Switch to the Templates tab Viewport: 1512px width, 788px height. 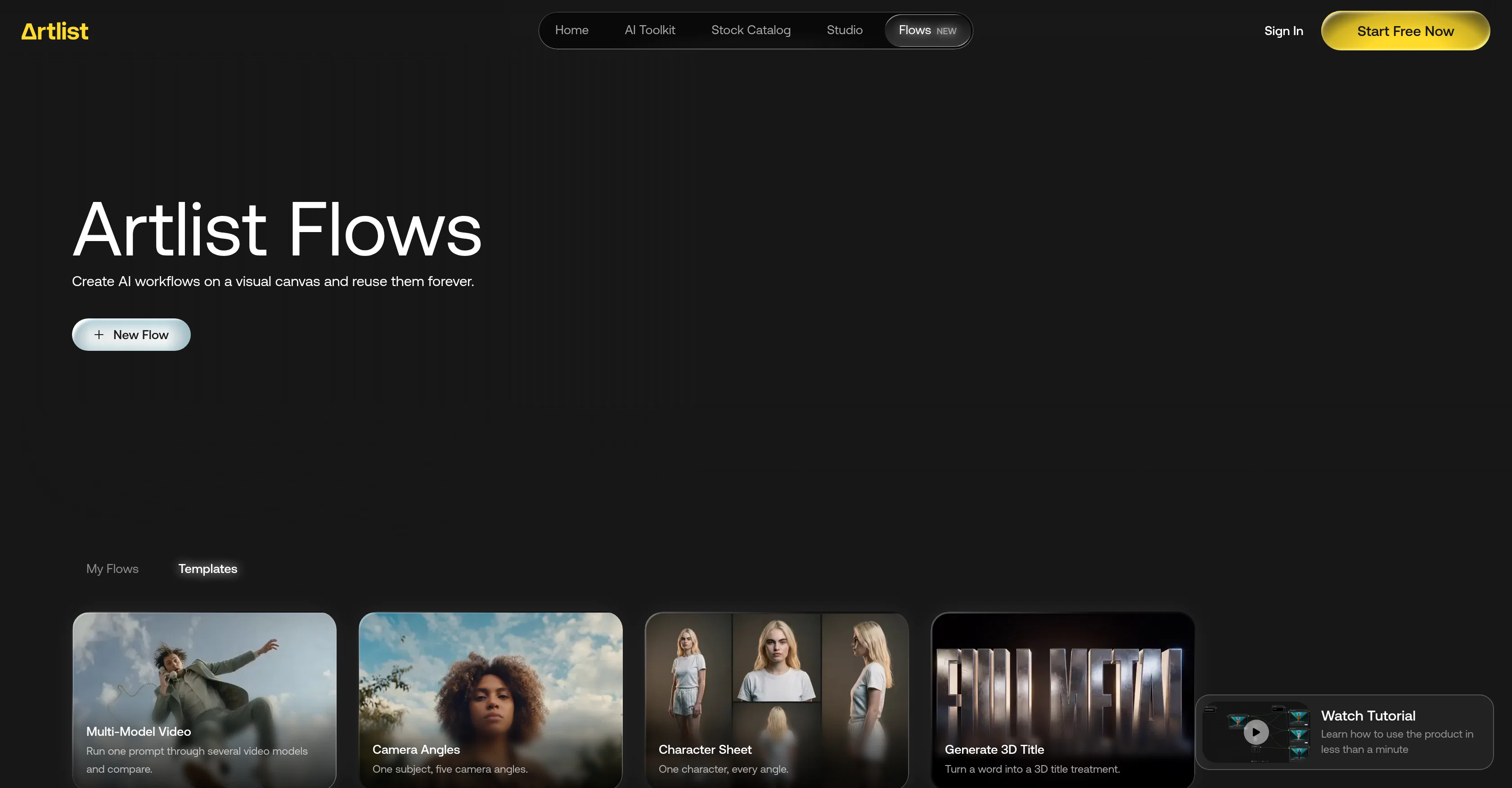[x=208, y=569]
